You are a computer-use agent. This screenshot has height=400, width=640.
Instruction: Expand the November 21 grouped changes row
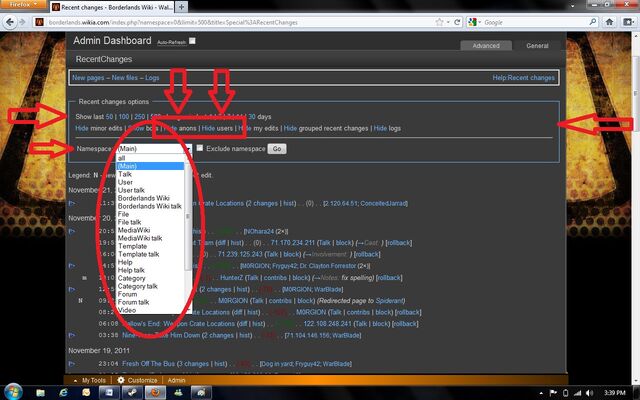click(72, 203)
